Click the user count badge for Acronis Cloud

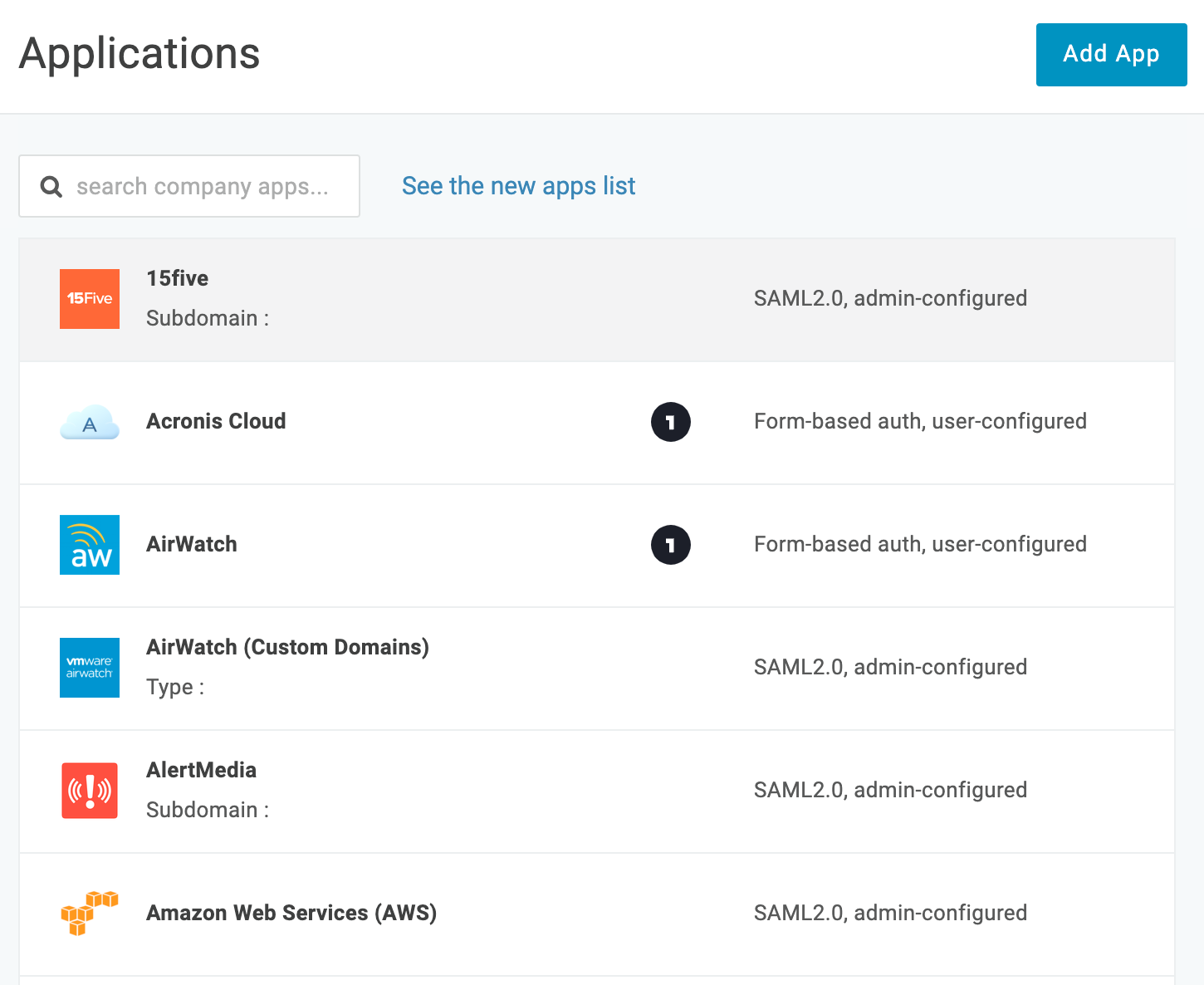(x=671, y=422)
